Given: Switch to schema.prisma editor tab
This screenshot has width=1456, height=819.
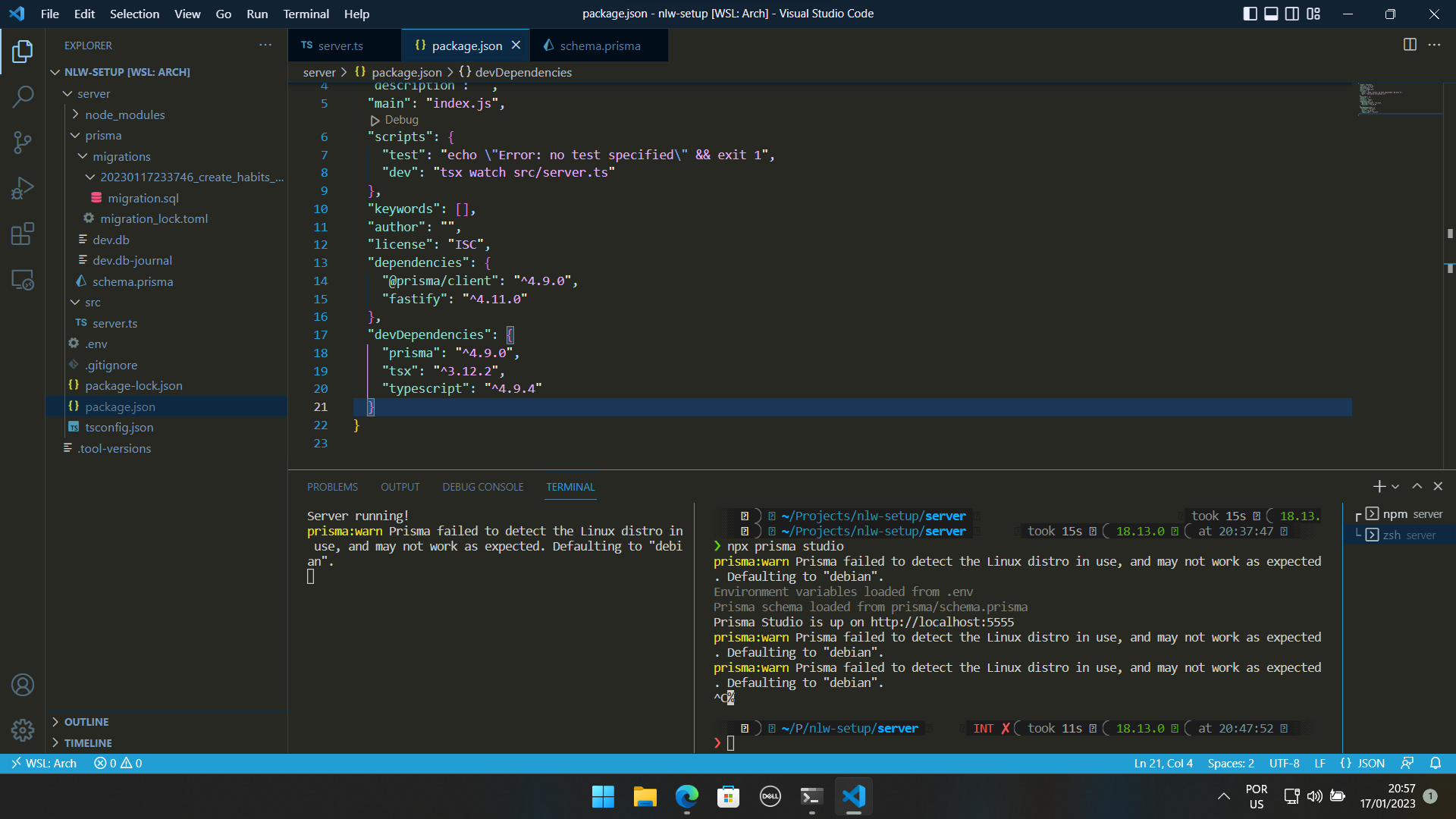Looking at the screenshot, I should [x=599, y=45].
